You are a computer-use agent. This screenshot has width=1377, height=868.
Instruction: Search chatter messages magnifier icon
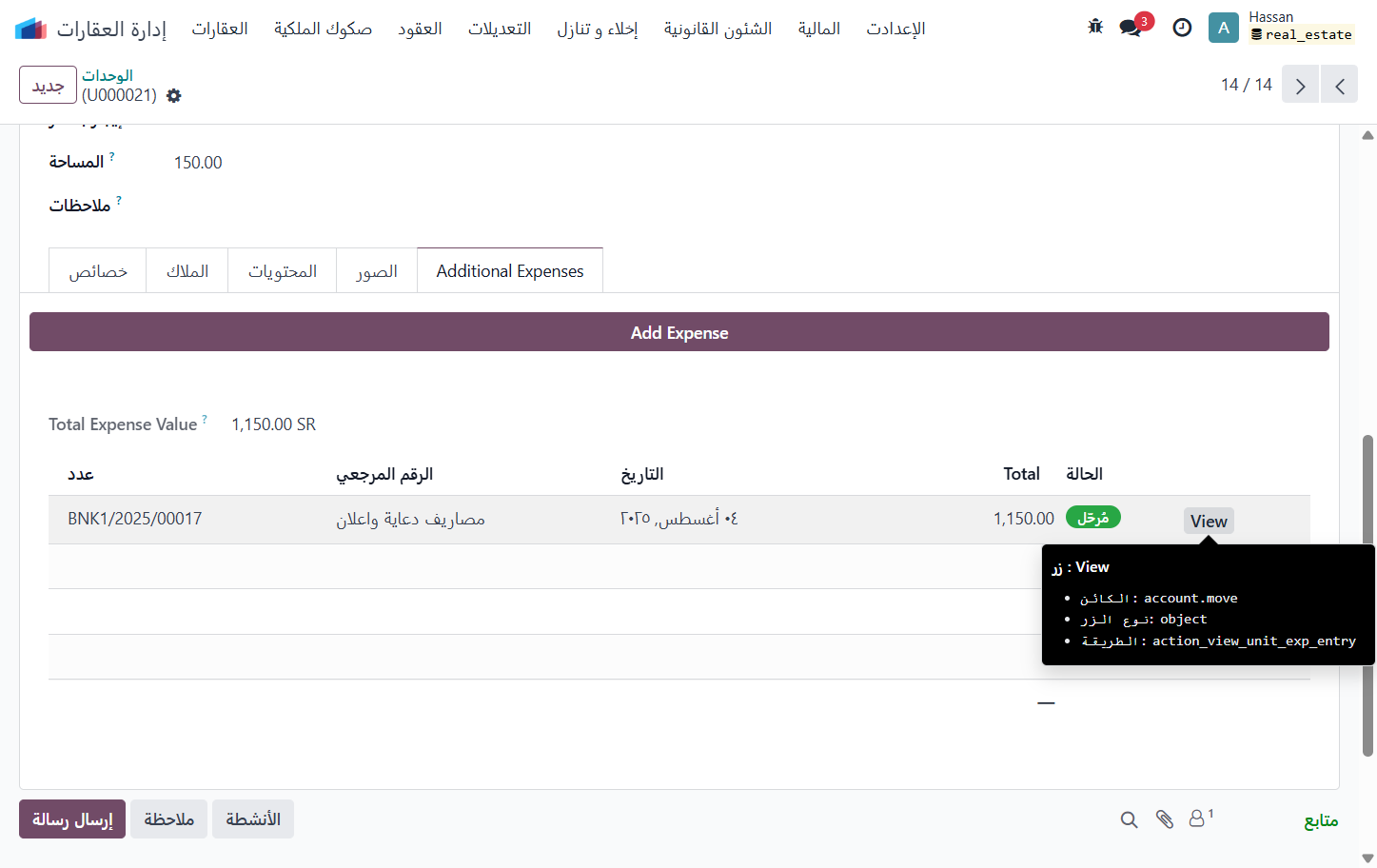1129,819
